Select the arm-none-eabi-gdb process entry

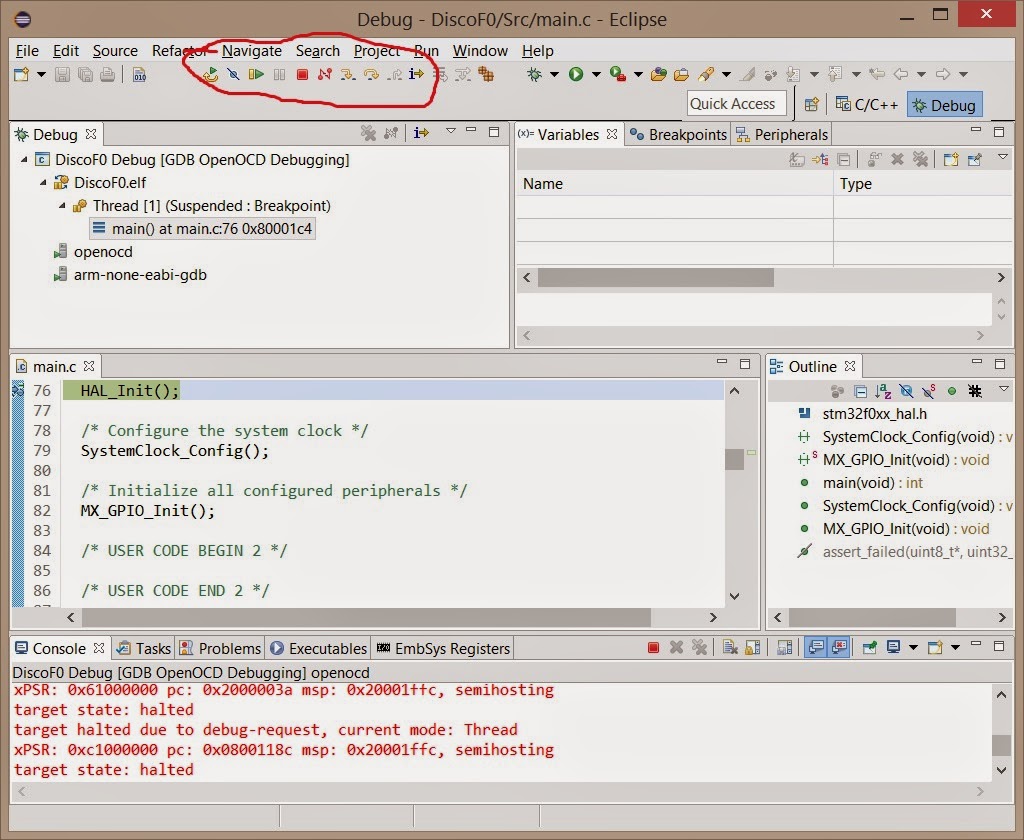coord(130,275)
